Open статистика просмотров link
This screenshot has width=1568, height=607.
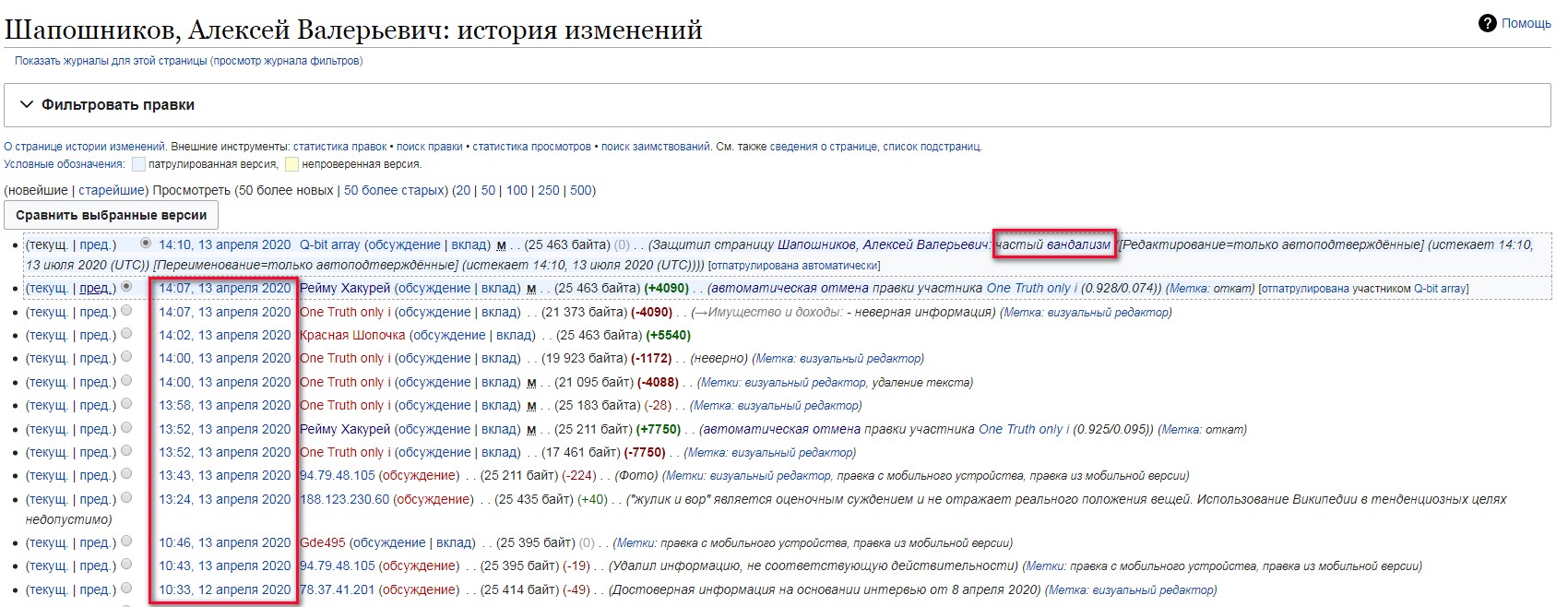[532, 147]
